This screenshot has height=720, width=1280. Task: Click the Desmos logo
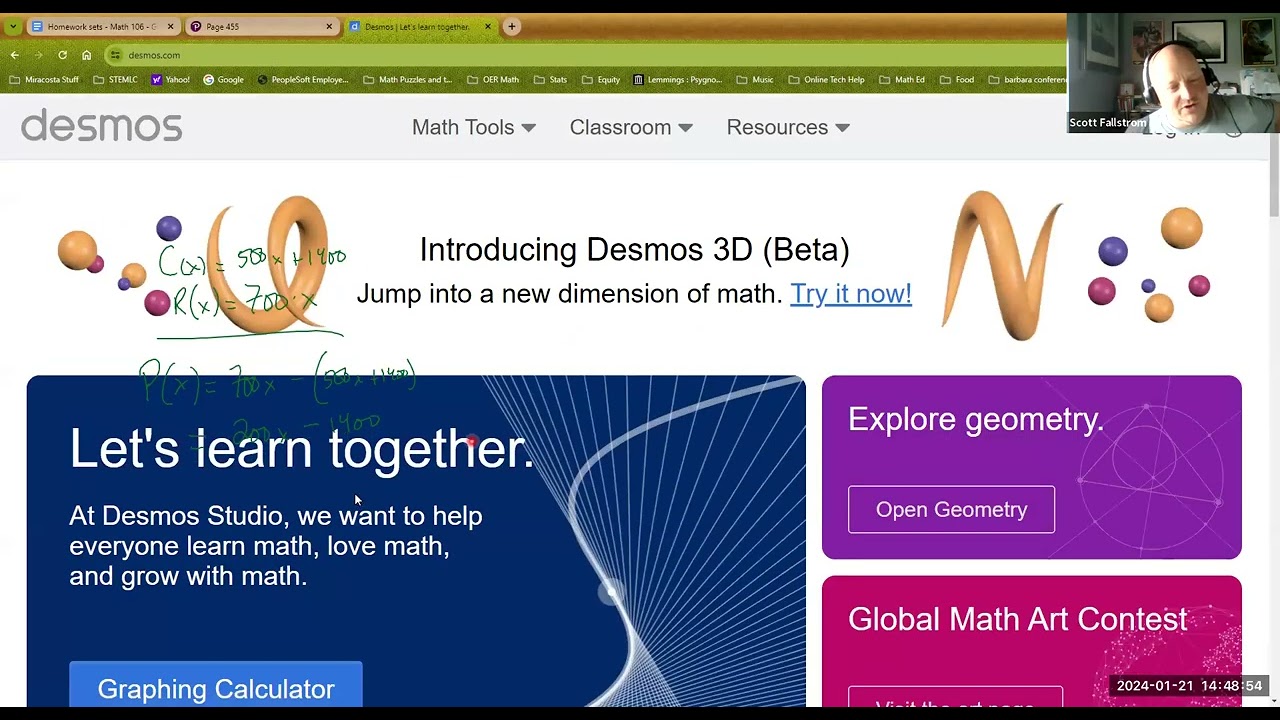pos(101,126)
